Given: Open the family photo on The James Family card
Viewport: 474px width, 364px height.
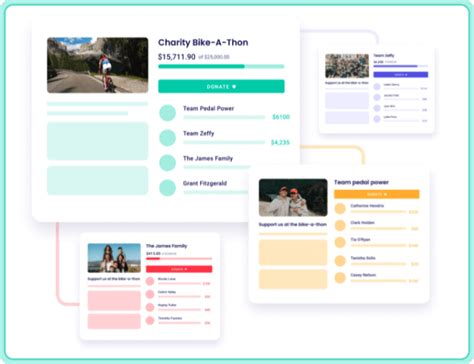Looking at the screenshot, I should click(114, 258).
